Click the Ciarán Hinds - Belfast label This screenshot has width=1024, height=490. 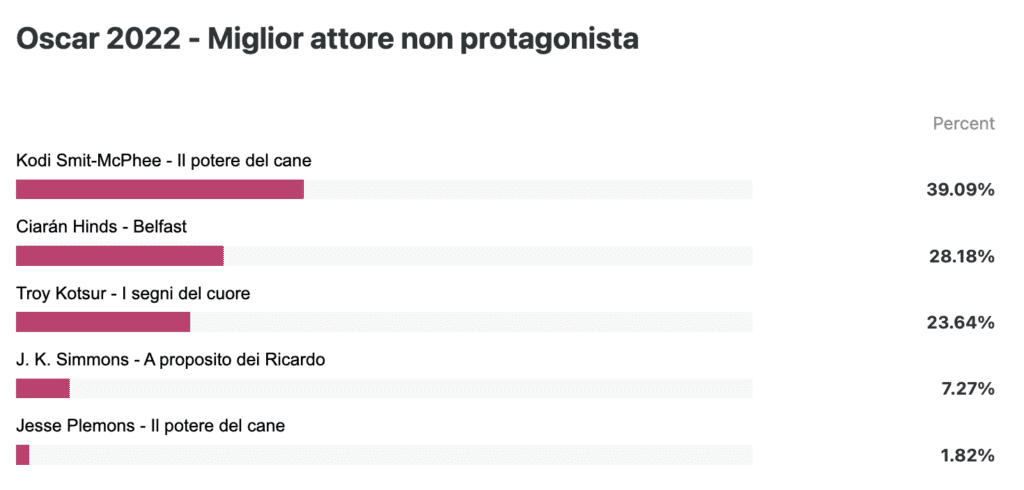(x=101, y=227)
